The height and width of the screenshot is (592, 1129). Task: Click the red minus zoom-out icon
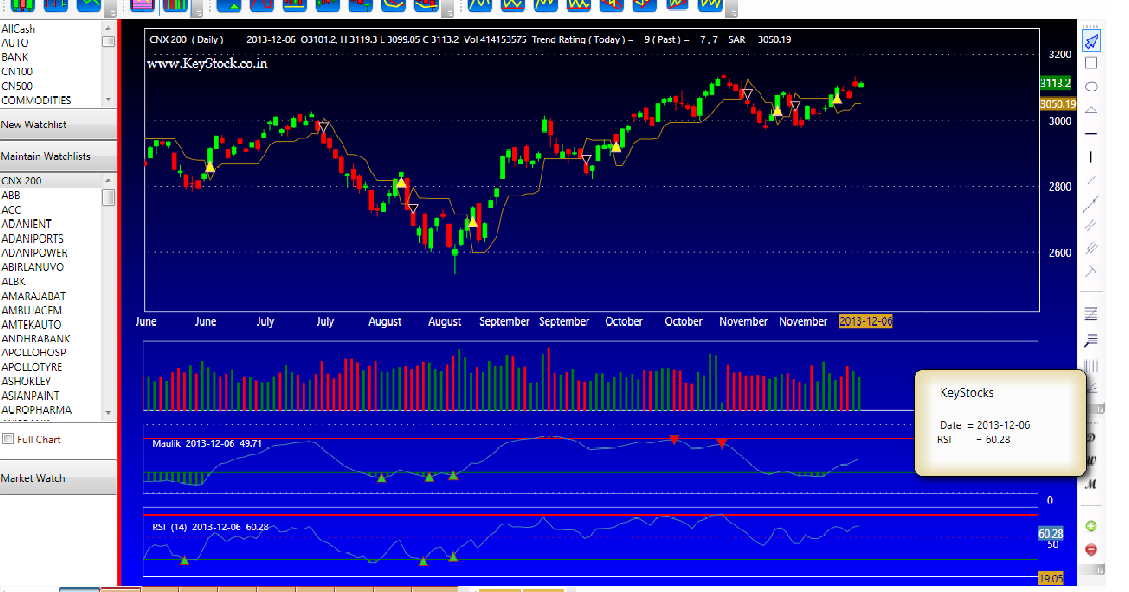[x=1091, y=550]
